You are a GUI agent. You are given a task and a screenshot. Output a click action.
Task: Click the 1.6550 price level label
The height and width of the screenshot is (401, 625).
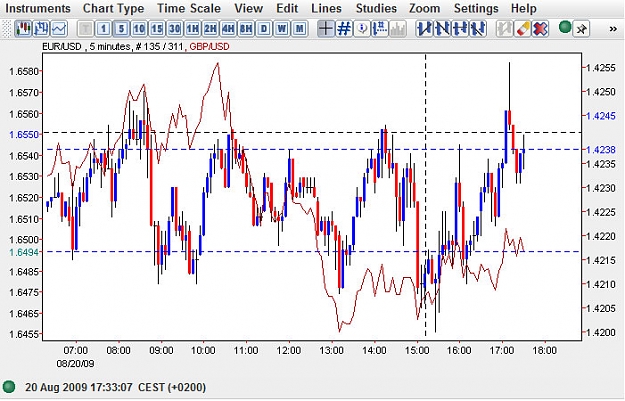click(x=24, y=135)
